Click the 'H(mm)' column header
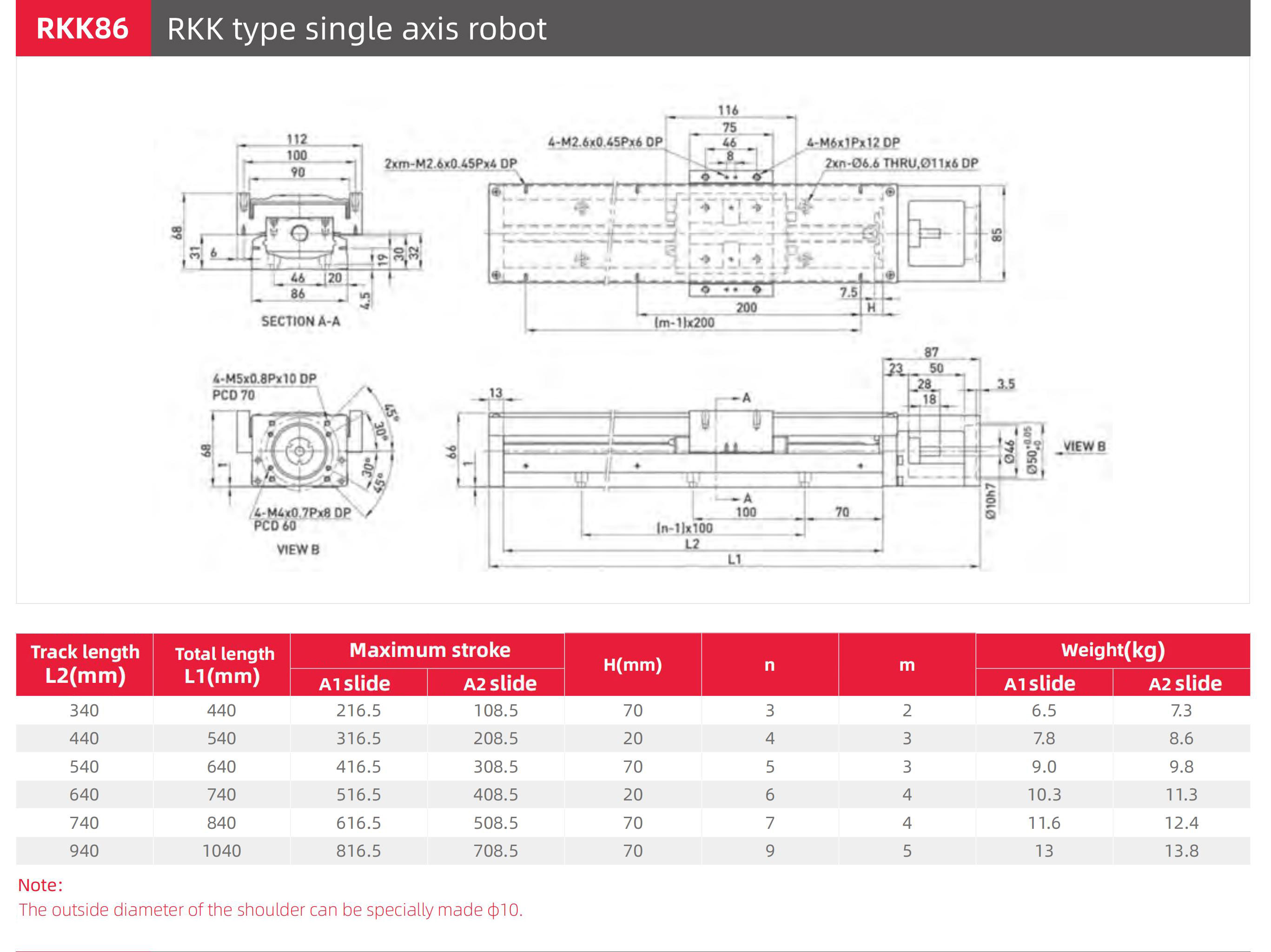The image size is (1271, 952). click(632, 665)
